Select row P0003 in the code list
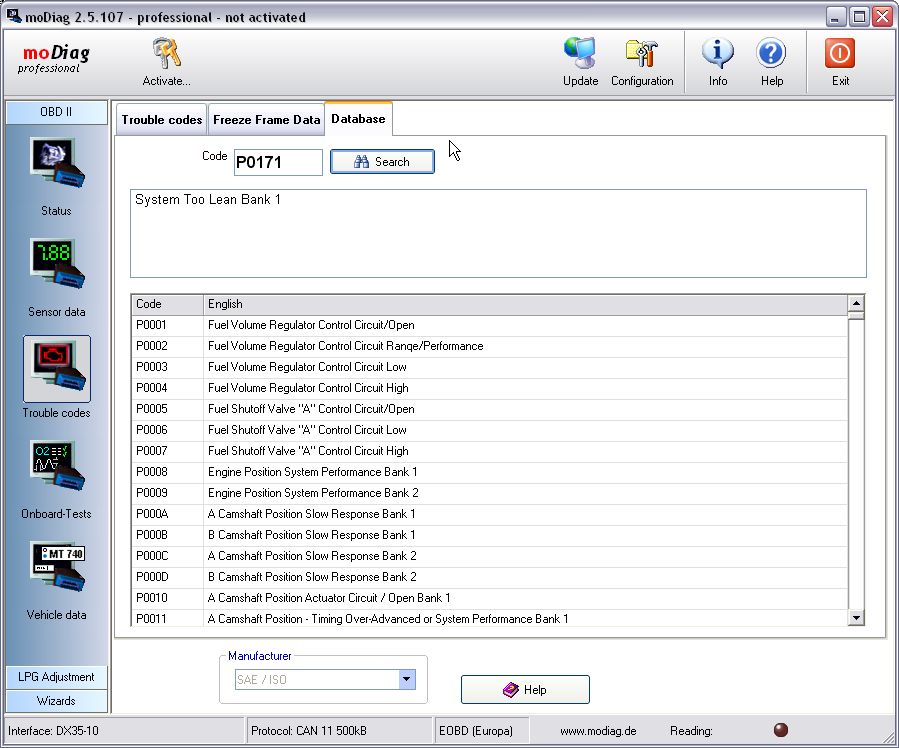899x748 pixels. (x=490, y=367)
